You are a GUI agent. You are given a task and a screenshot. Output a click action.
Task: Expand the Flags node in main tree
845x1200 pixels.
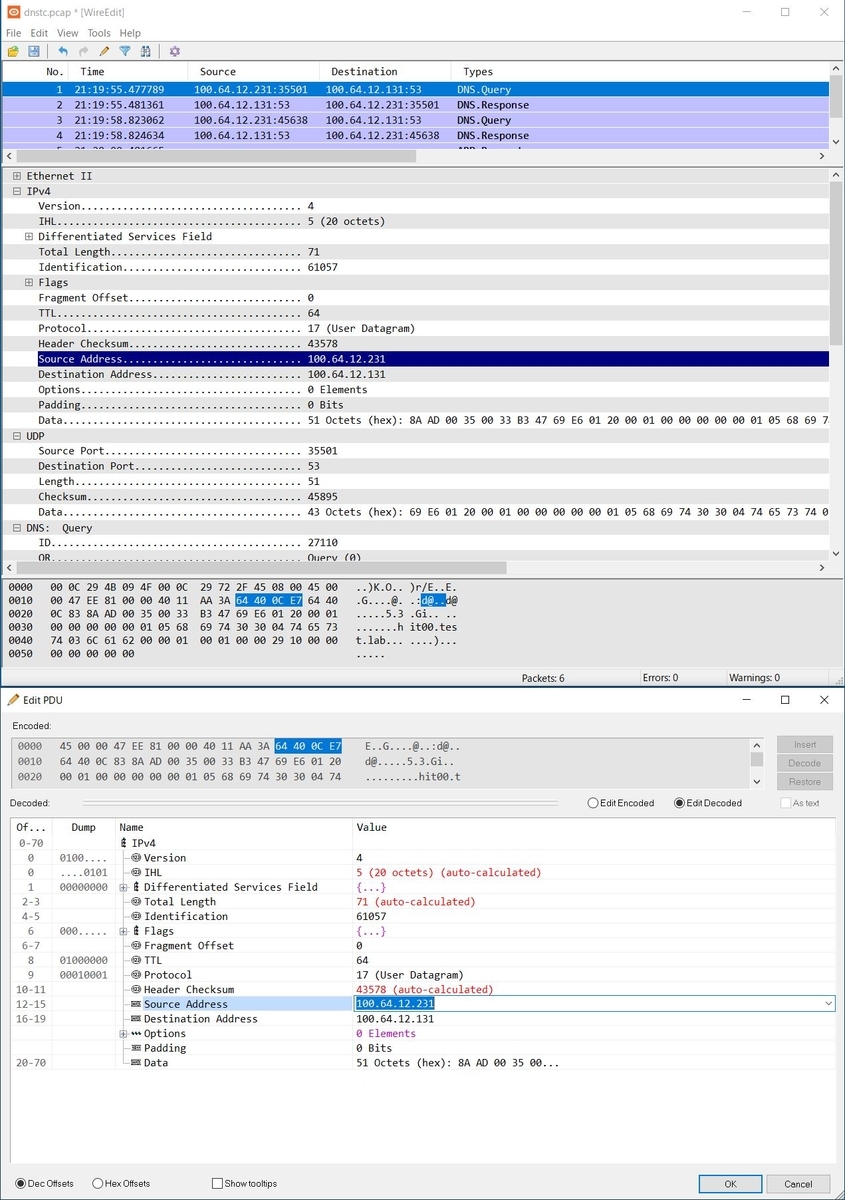click(29, 283)
